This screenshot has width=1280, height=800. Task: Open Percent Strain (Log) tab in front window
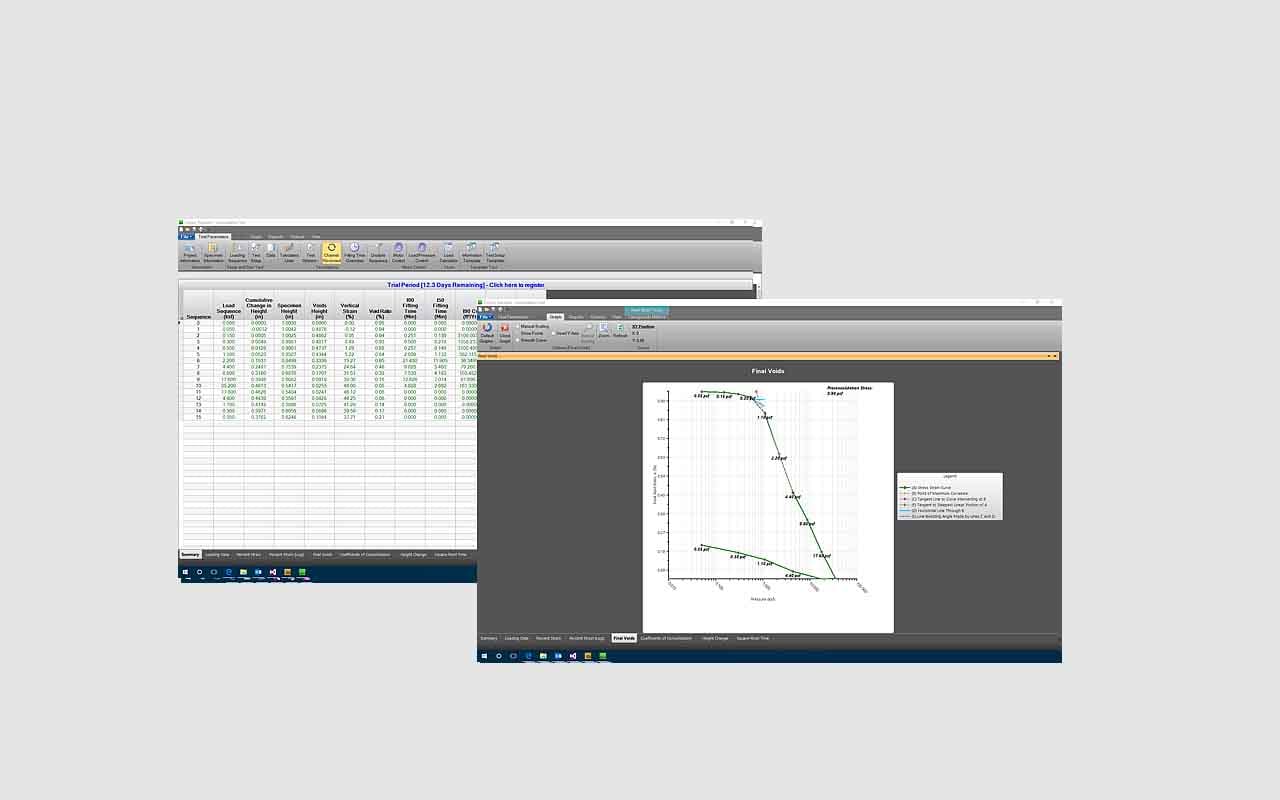click(x=586, y=638)
